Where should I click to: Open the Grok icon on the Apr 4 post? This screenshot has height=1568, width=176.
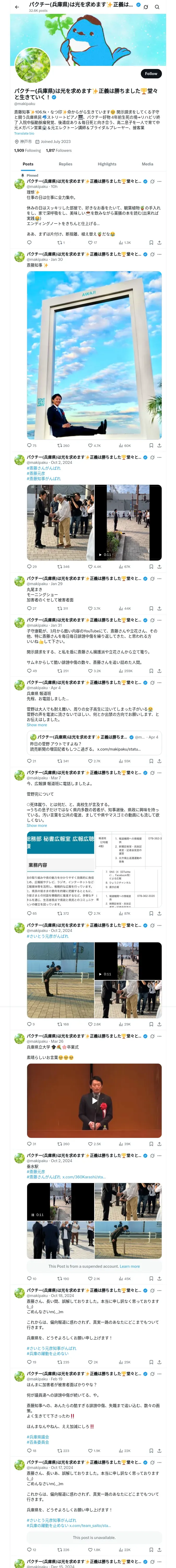pos(152,682)
